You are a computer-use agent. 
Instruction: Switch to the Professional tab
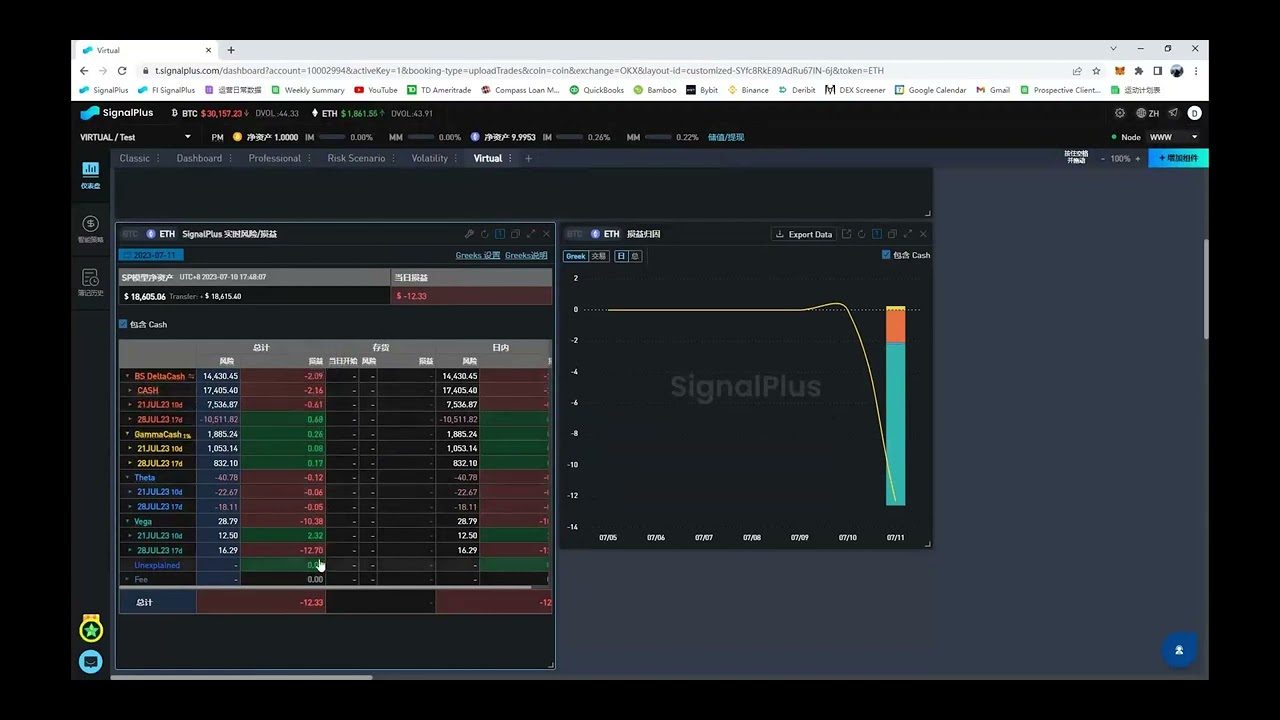pos(274,158)
